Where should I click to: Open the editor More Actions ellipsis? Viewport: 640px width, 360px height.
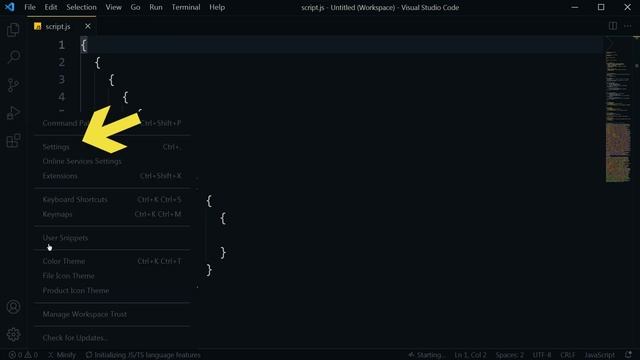(x=627, y=26)
